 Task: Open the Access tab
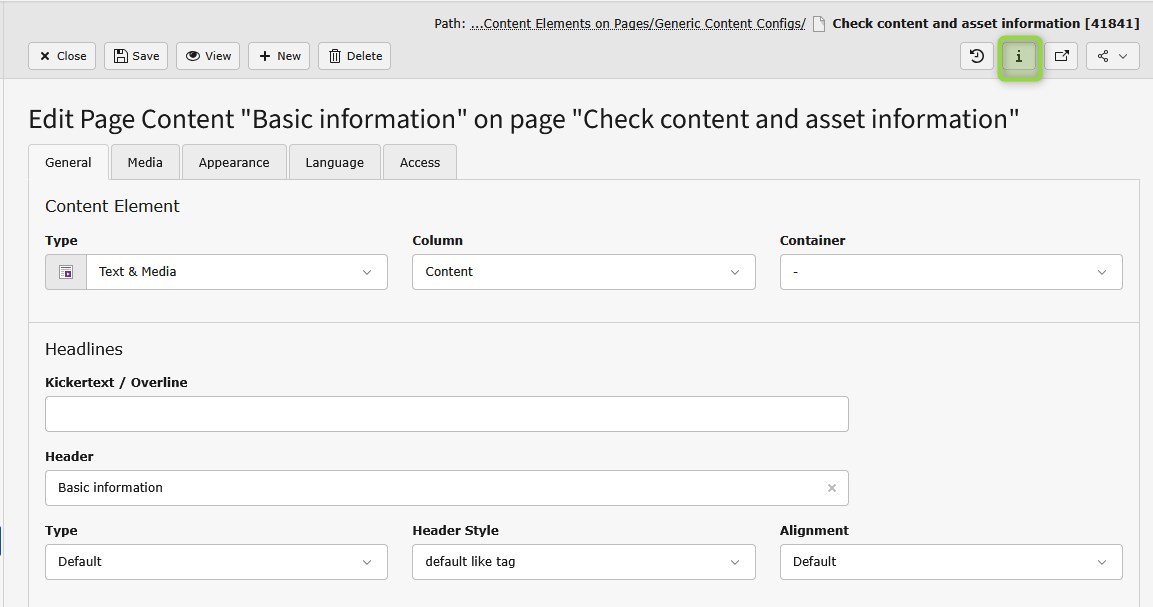(x=419, y=162)
